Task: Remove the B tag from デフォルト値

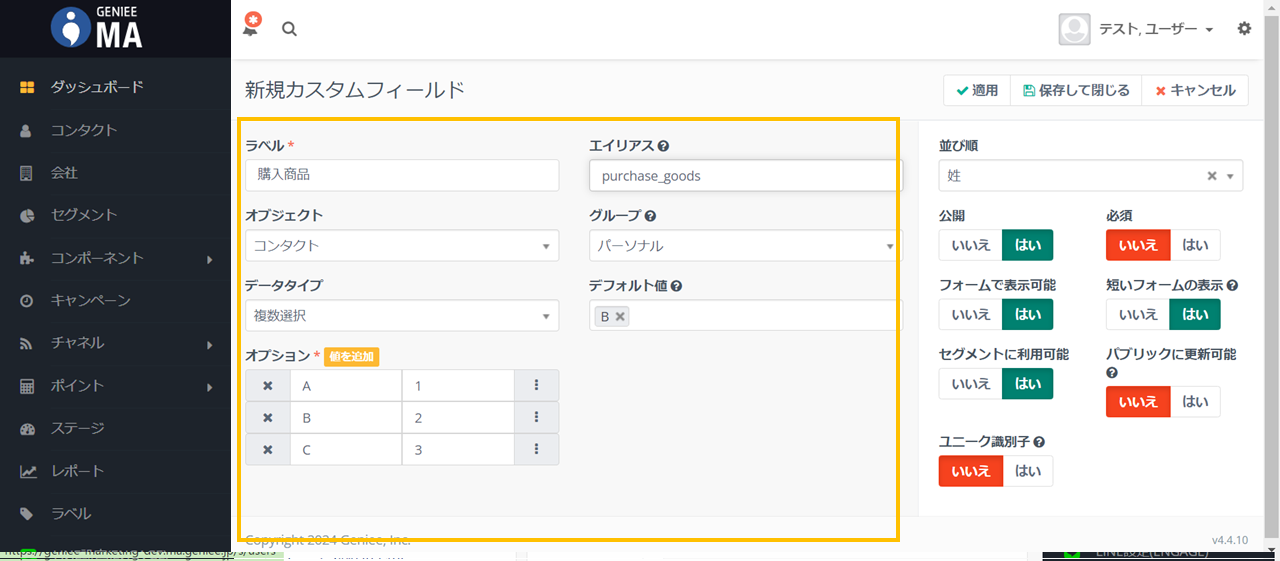Action: click(x=620, y=316)
